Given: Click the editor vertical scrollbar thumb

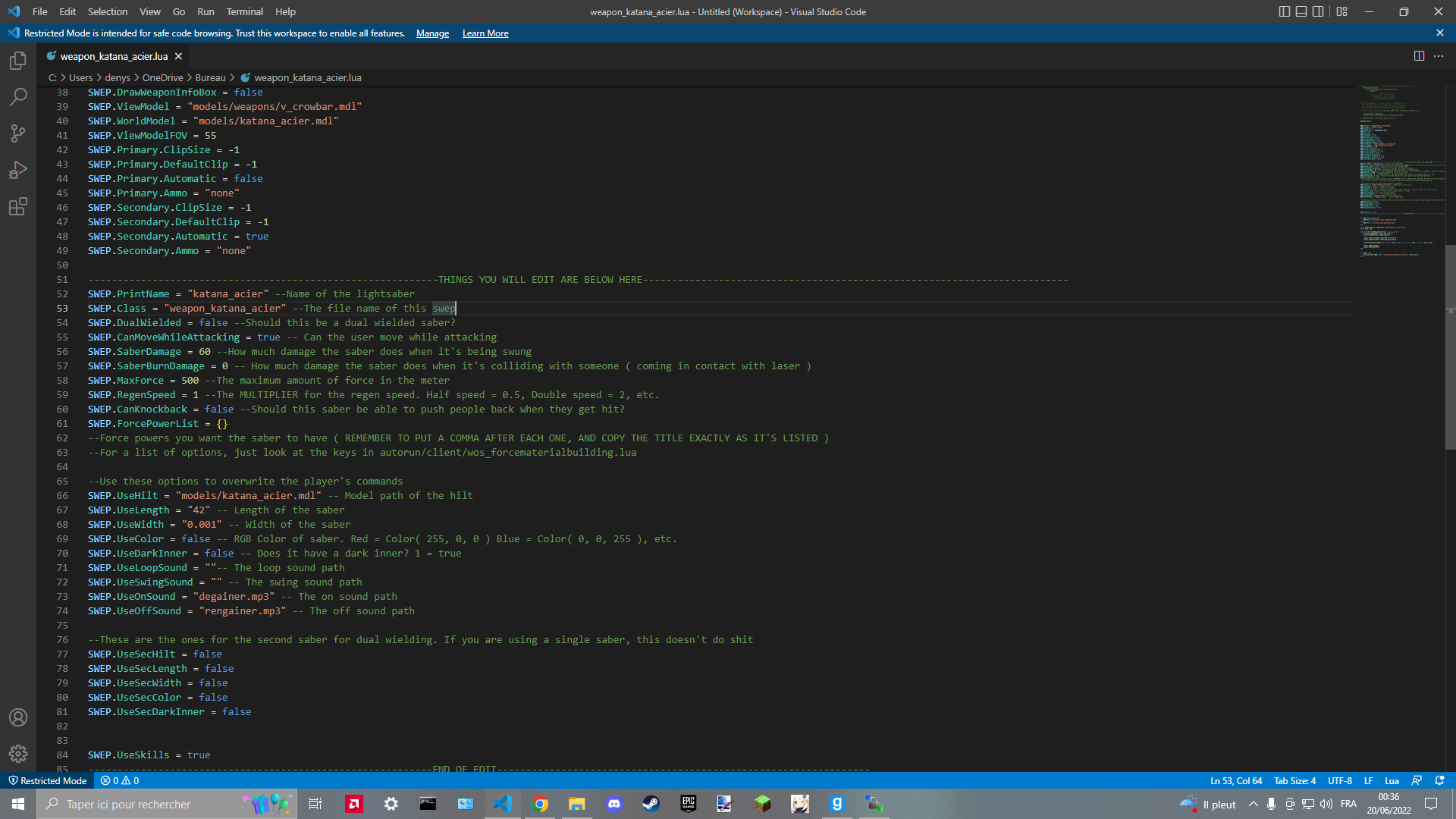Looking at the screenshot, I should (1450, 347).
